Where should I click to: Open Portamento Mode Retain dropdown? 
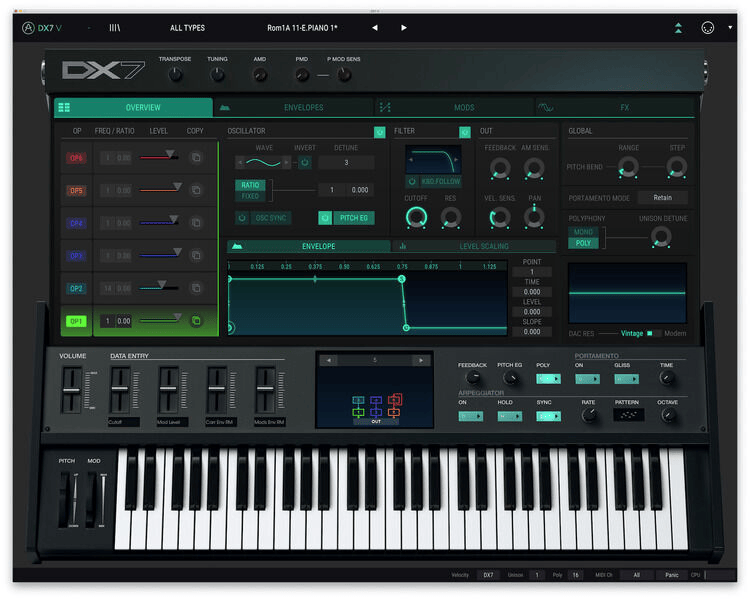pos(662,198)
